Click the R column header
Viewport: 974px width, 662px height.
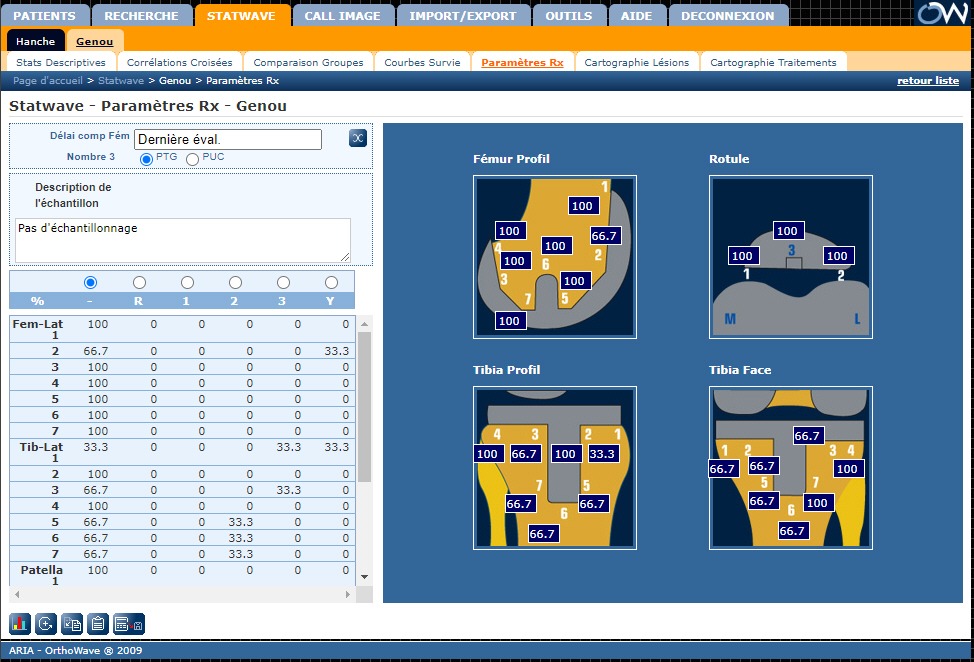139,301
